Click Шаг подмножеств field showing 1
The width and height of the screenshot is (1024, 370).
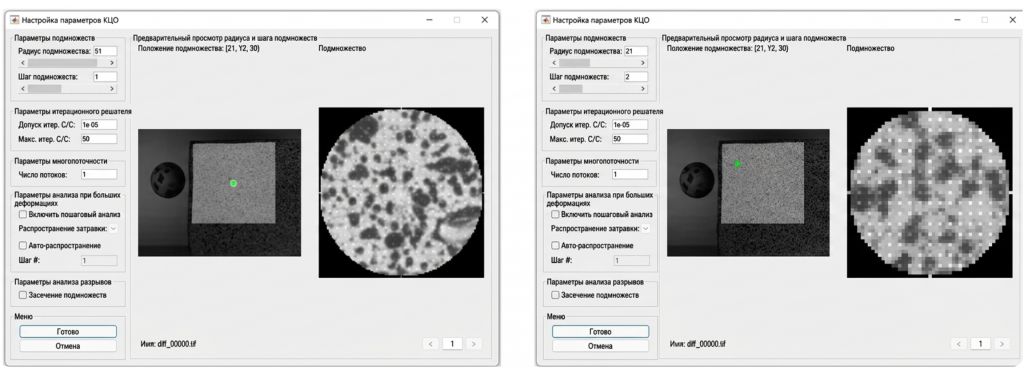point(105,76)
